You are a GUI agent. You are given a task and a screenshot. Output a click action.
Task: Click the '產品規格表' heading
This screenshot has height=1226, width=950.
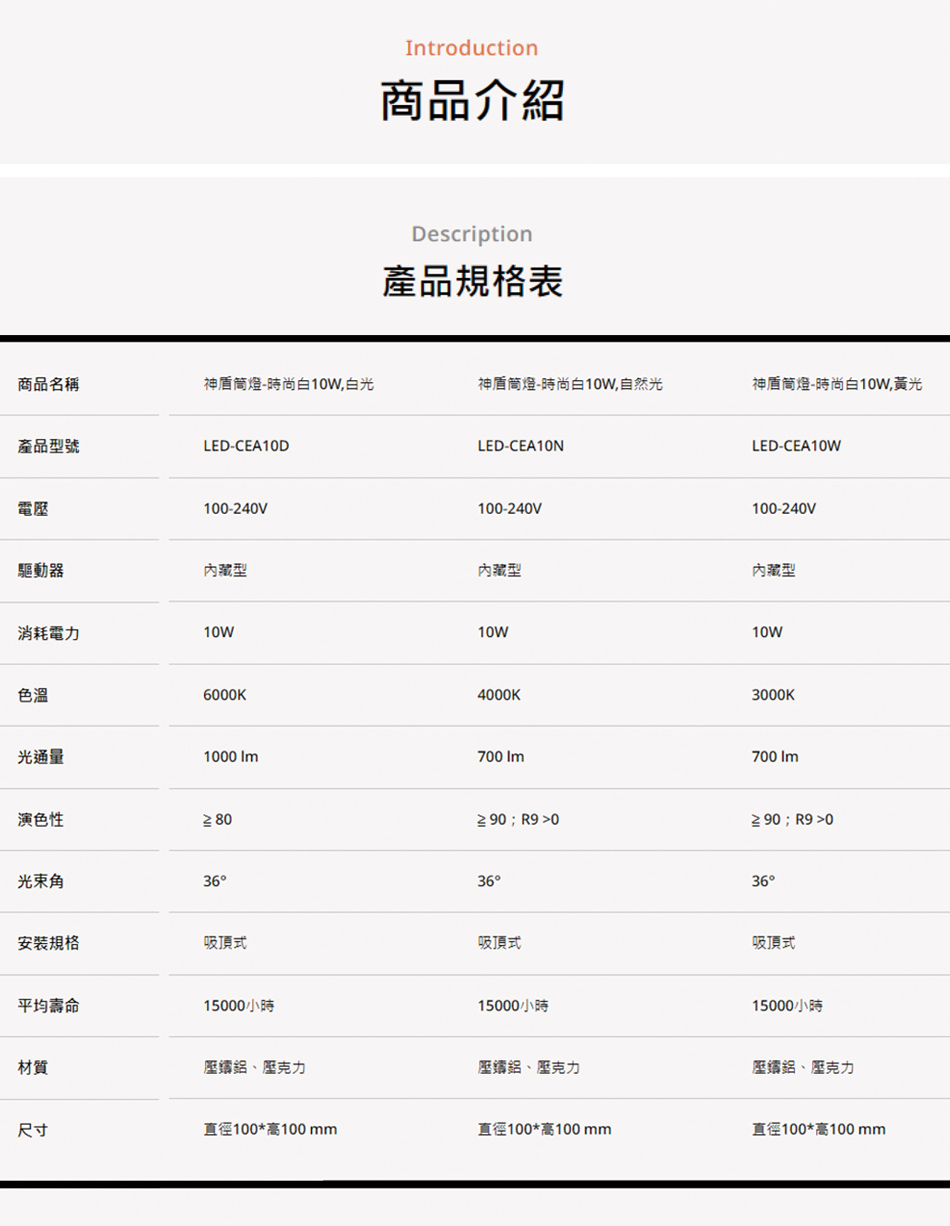coord(472,283)
